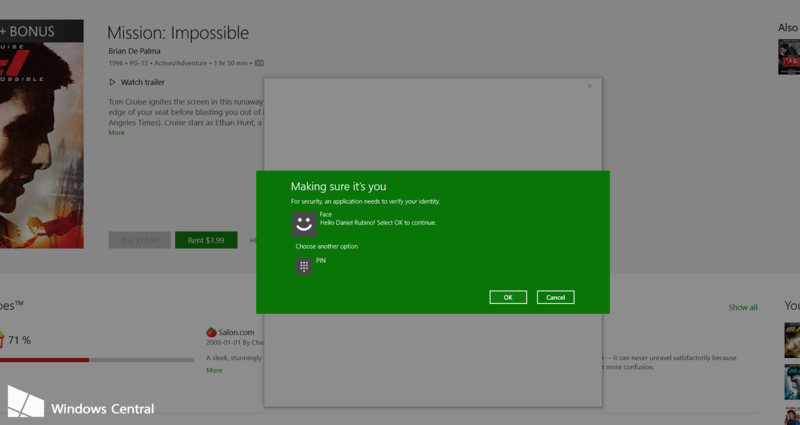Cancel the identity verification dialog
The height and width of the screenshot is (425, 800).
click(555, 297)
